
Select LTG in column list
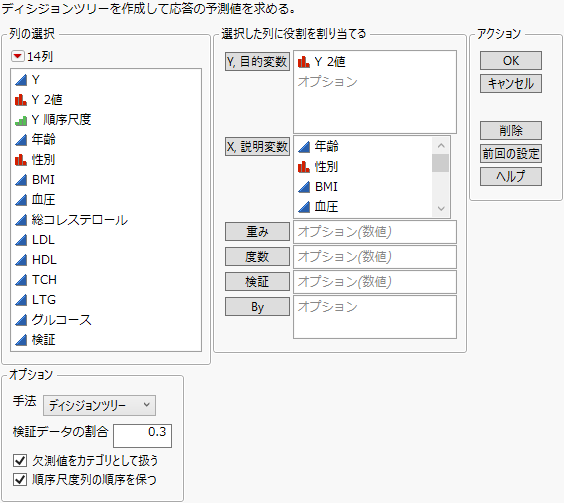tap(44, 300)
